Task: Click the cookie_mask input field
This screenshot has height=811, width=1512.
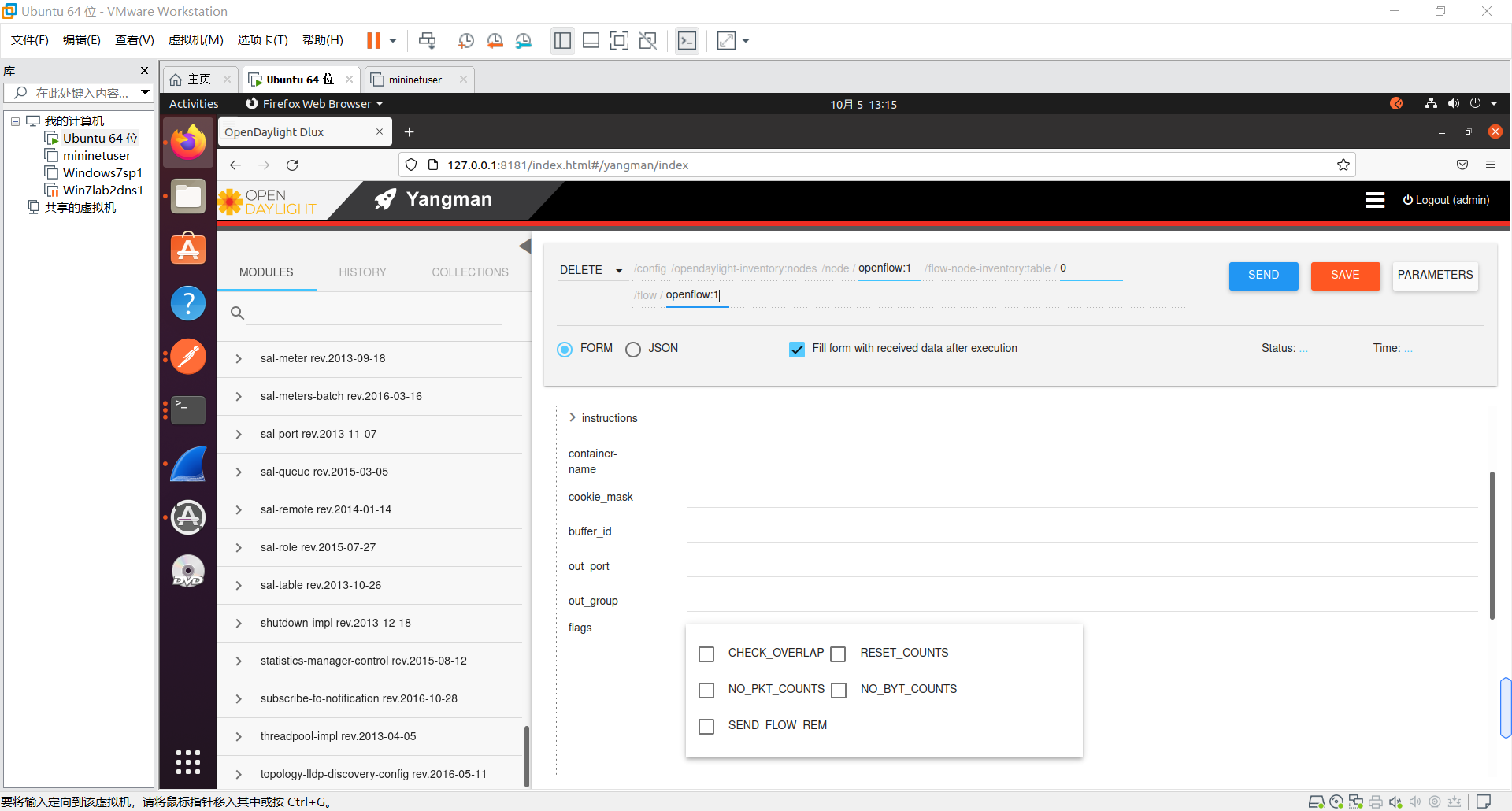Action: (1082, 497)
